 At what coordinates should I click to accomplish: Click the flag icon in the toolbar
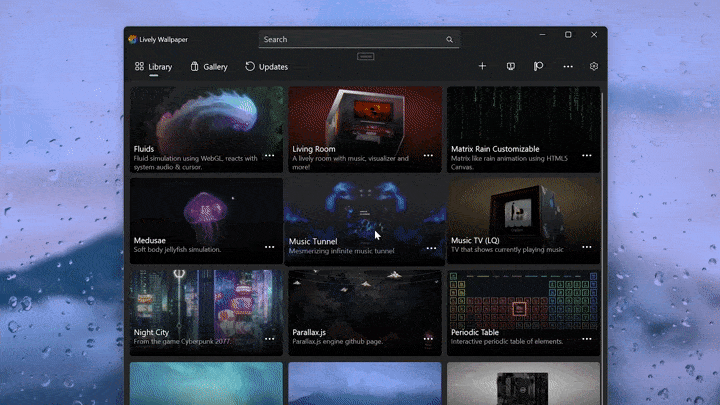pyautogui.click(x=538, y=67)
